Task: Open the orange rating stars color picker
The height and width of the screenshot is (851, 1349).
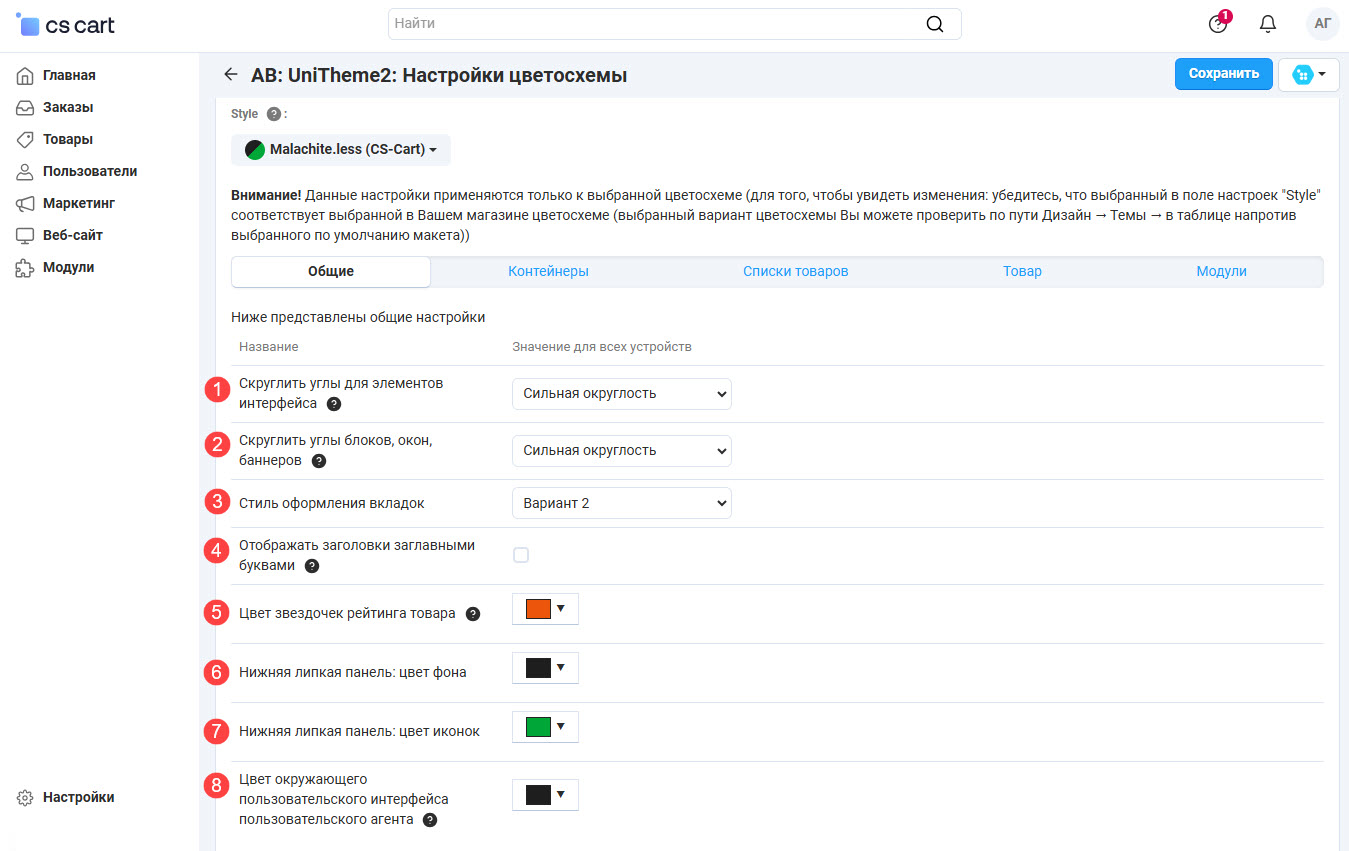Action: (x=545, y=609)
